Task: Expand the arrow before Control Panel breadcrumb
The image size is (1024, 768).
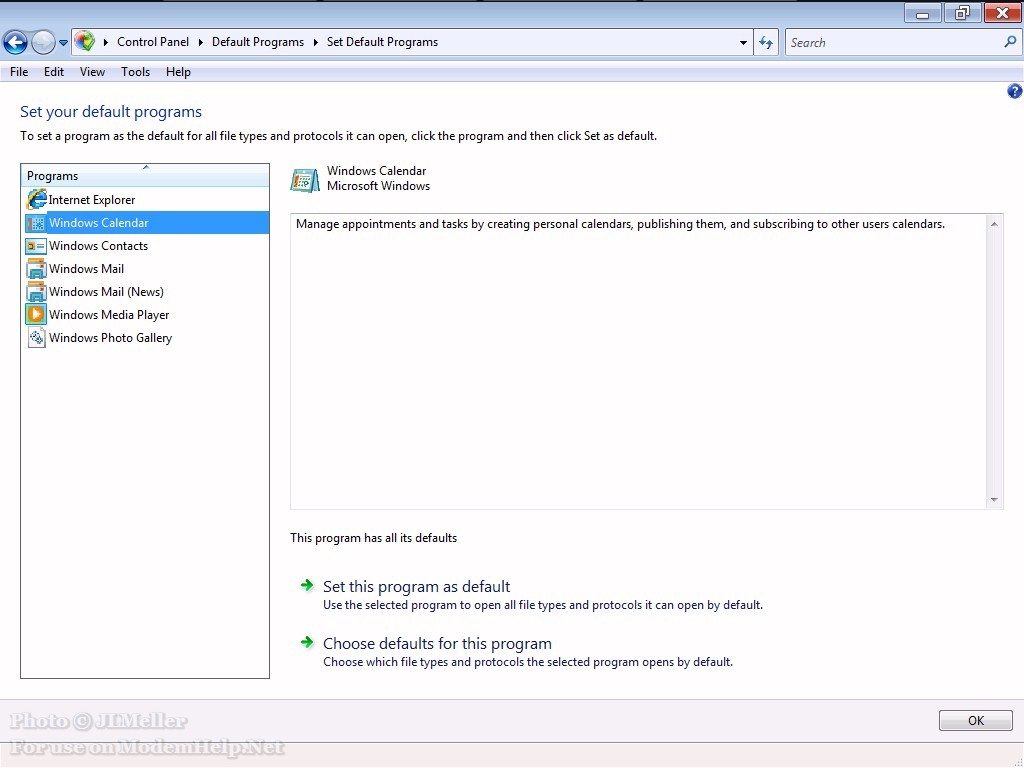Action: tap(106, 42)
